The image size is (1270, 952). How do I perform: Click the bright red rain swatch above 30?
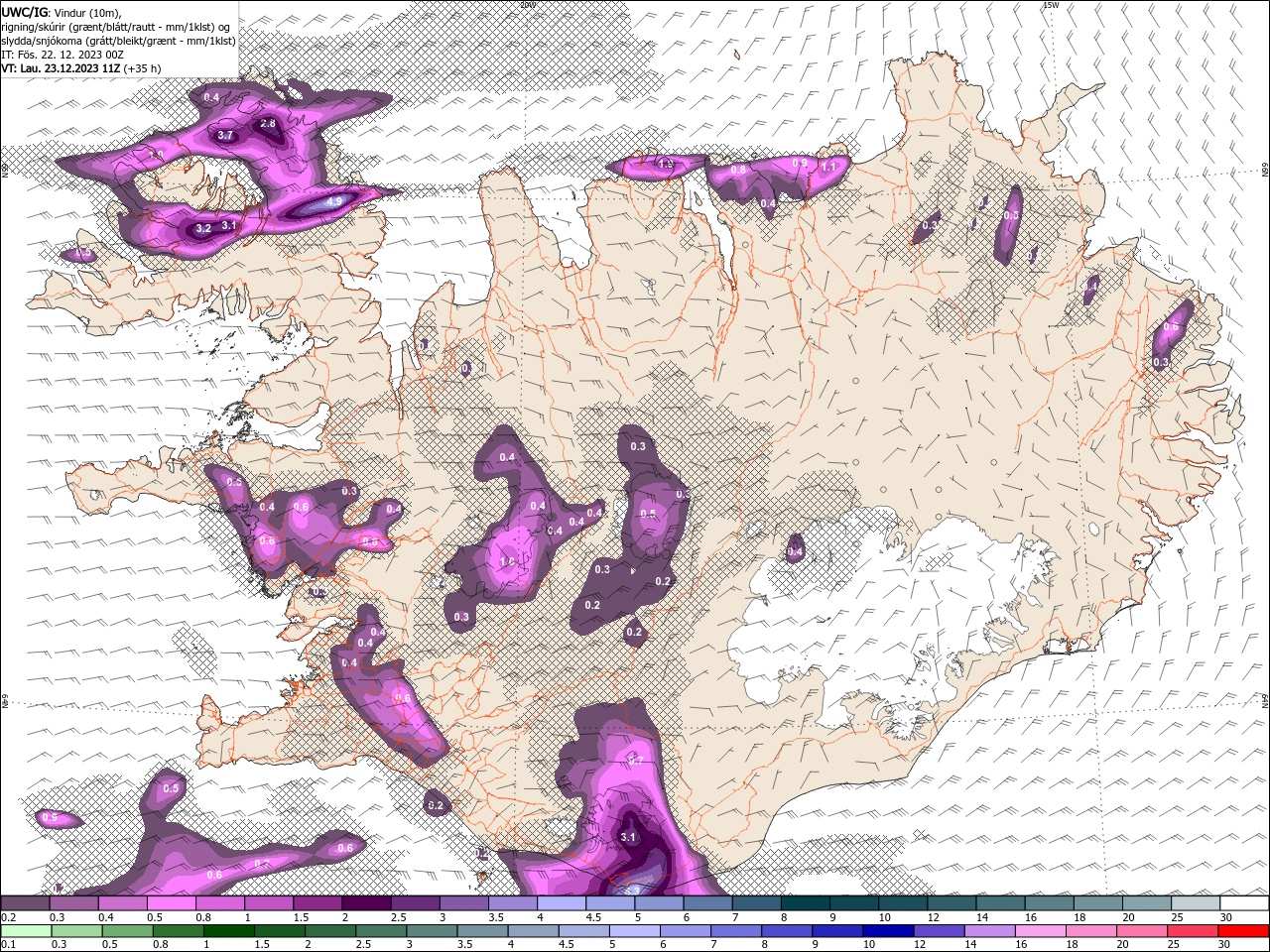[x=1243, y=931]
